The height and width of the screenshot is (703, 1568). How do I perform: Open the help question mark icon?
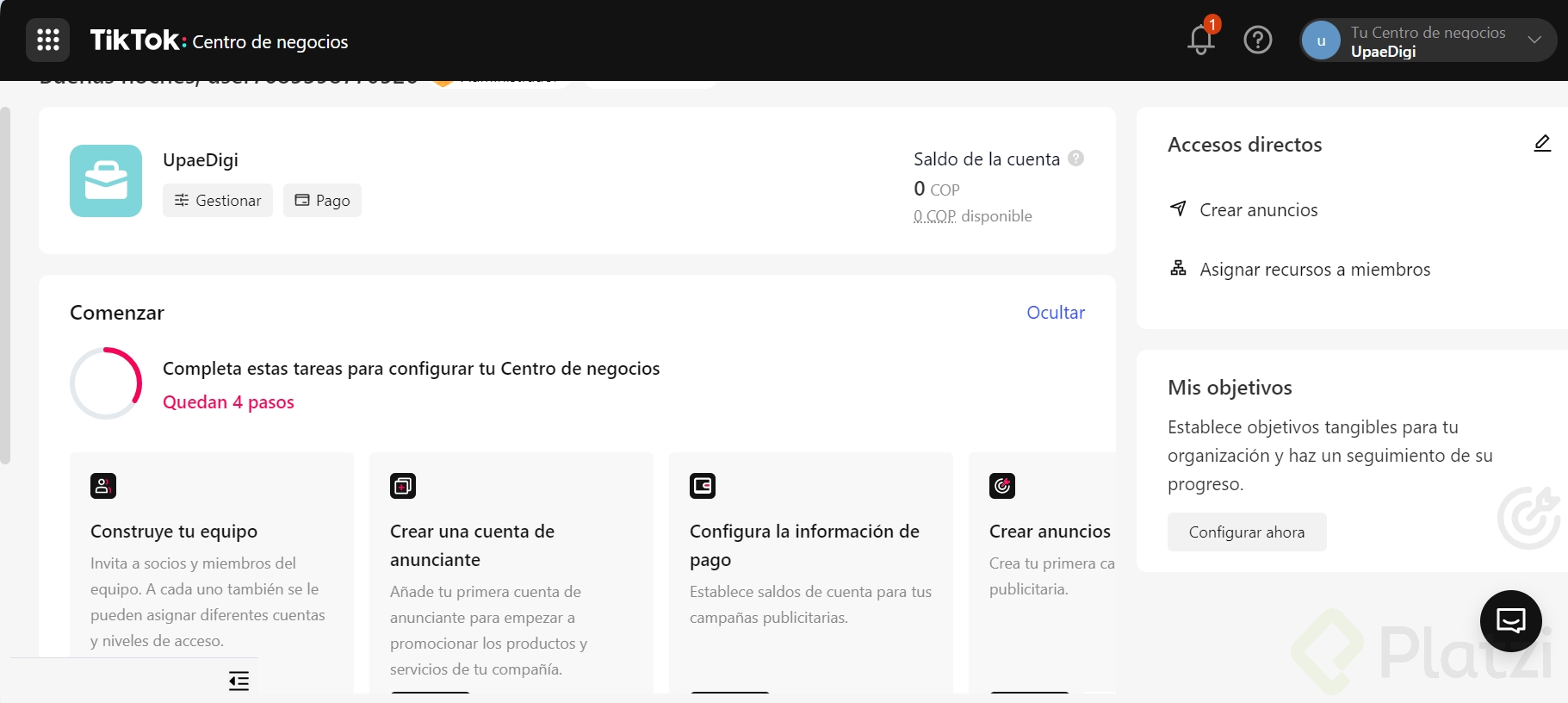[x=1258, y=40]
